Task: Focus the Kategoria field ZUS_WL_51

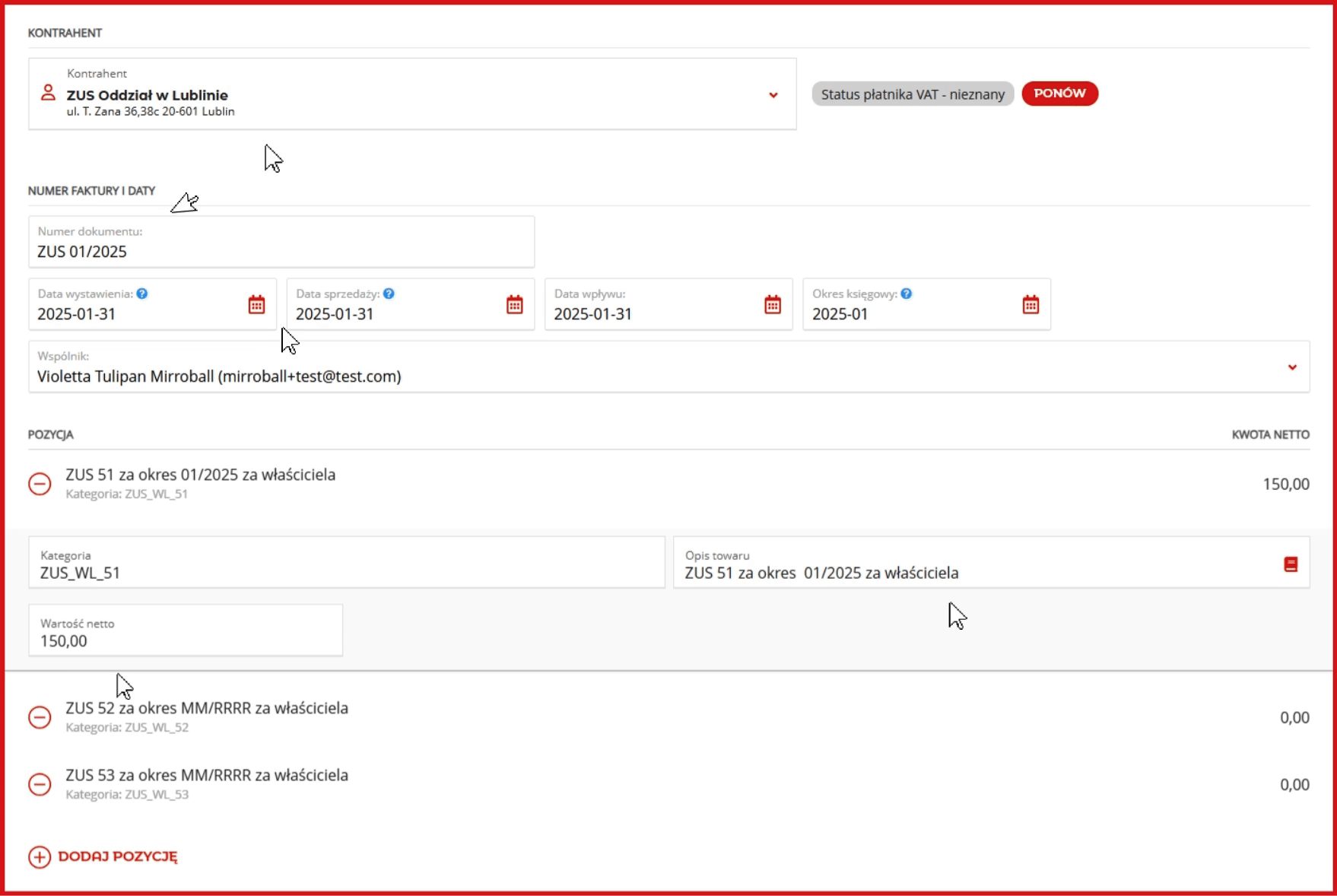Action: point(347,563)
